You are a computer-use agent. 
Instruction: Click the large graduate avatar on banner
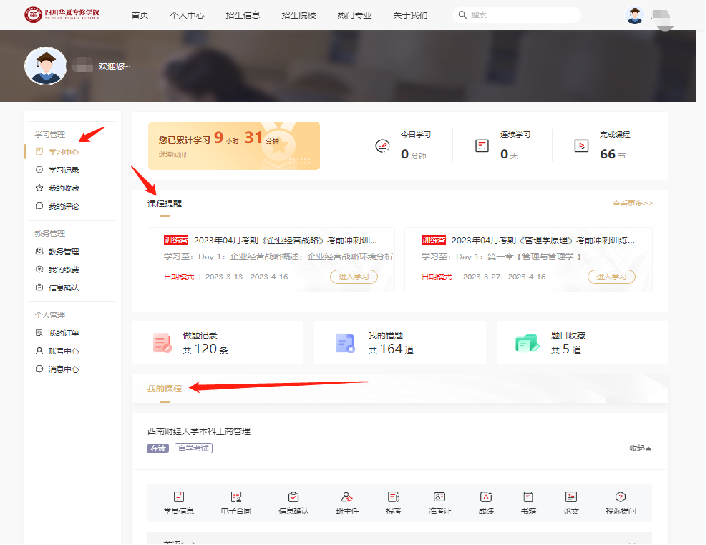pos(45,66)
